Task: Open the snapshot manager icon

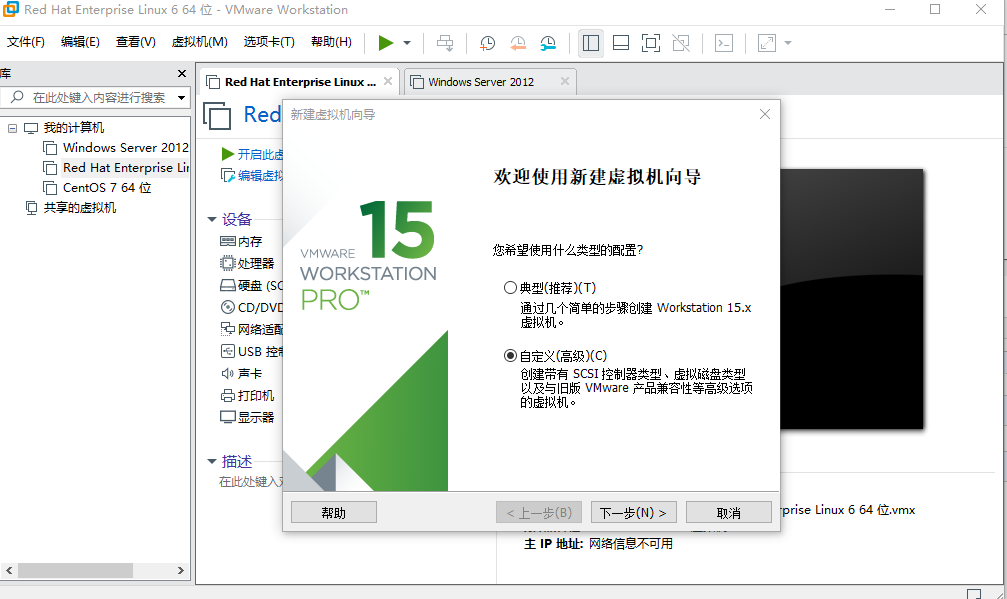Action: [548, 43]
